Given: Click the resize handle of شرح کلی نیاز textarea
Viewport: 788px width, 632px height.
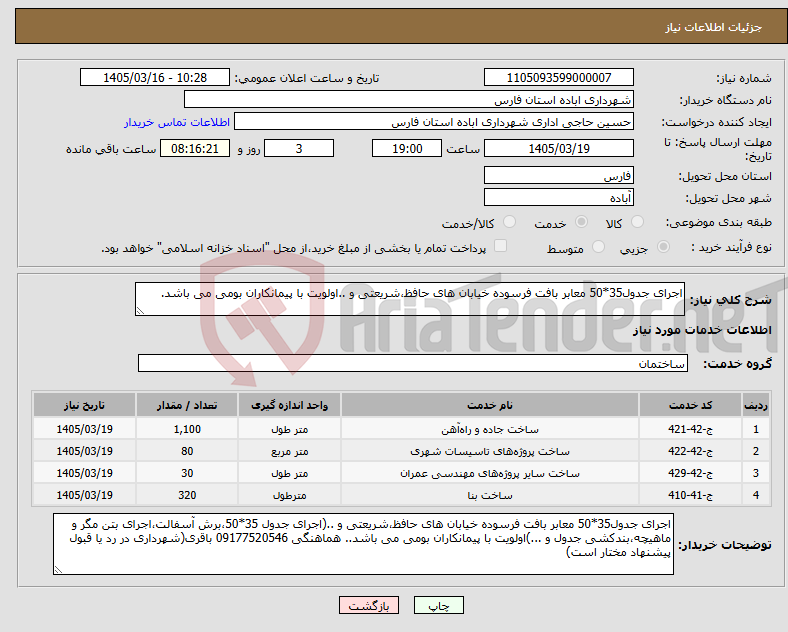Looking at the screenshot, I should click(x=140, y=311).
